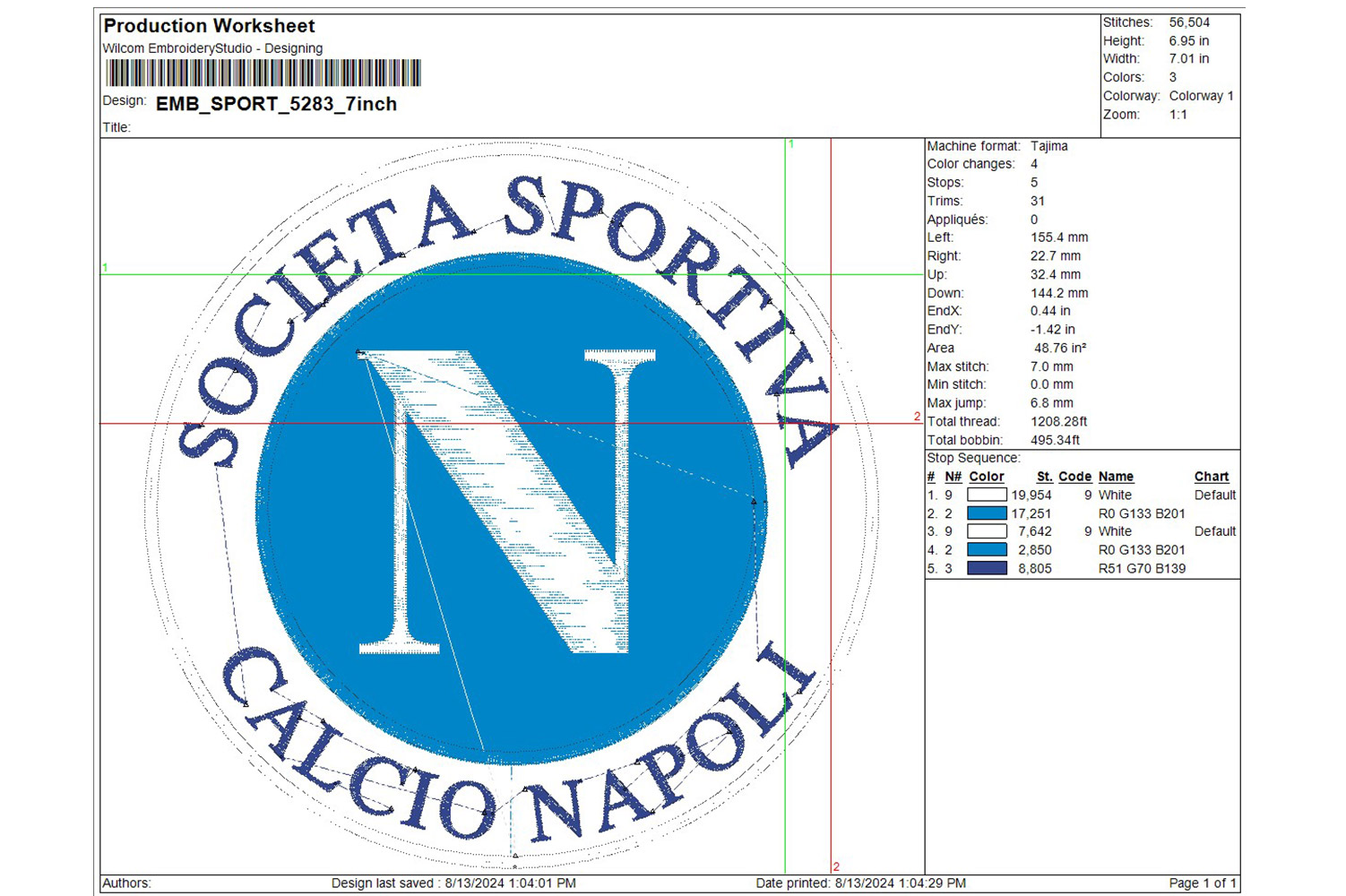1346x896 pixels.
Task: Click the green guide marker 1 at top
Action: [x=790, y=143]
